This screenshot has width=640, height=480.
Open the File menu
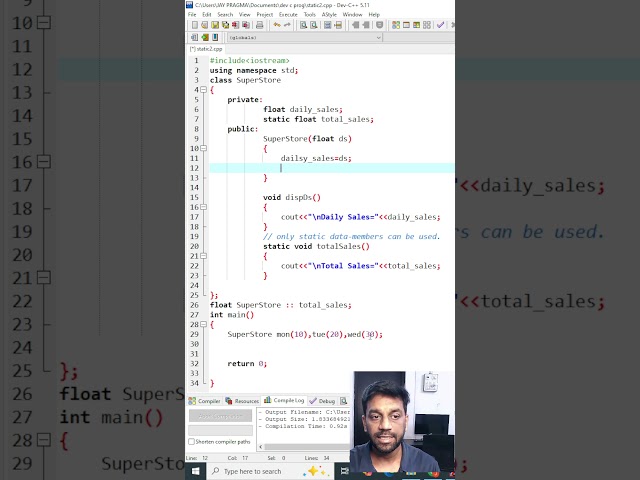click(192, 15)
